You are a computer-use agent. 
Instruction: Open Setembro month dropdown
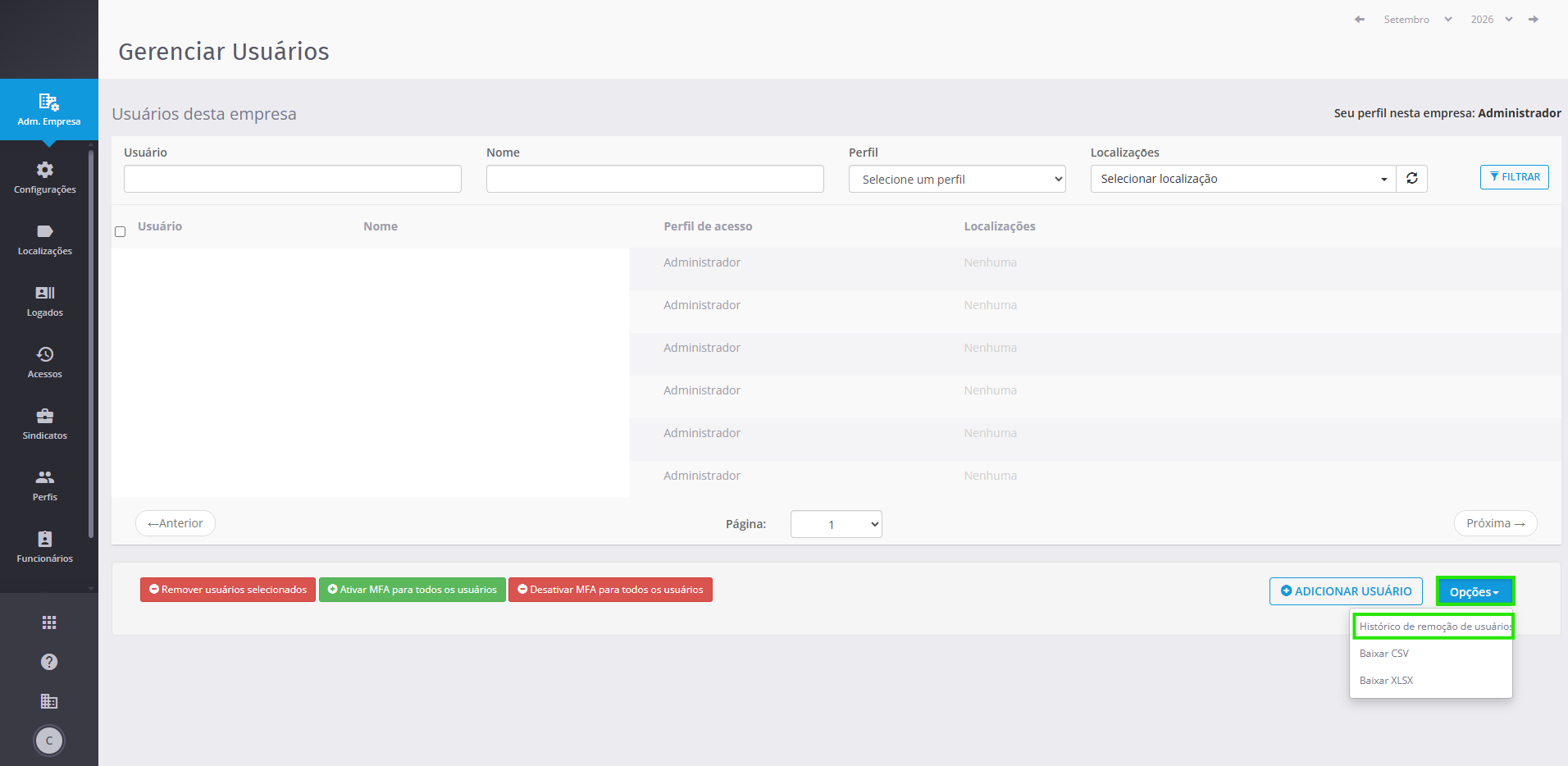point(1418,20)
